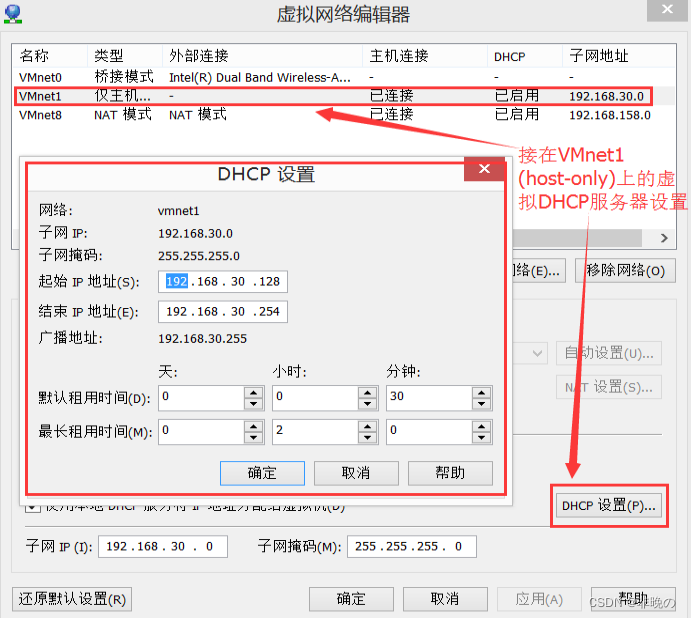The image size is (691, 618).
Task: Decrease 默认租用时间 minutes value
Action: pos(482,404)
